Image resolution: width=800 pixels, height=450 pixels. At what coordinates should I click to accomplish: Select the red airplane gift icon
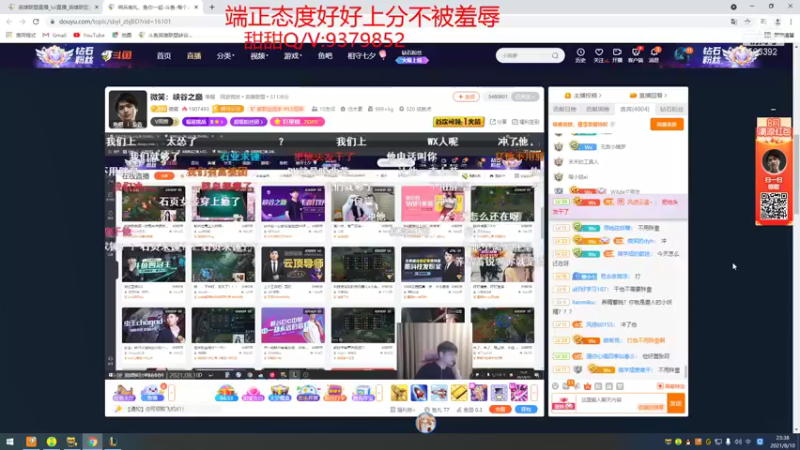(439, 393)
